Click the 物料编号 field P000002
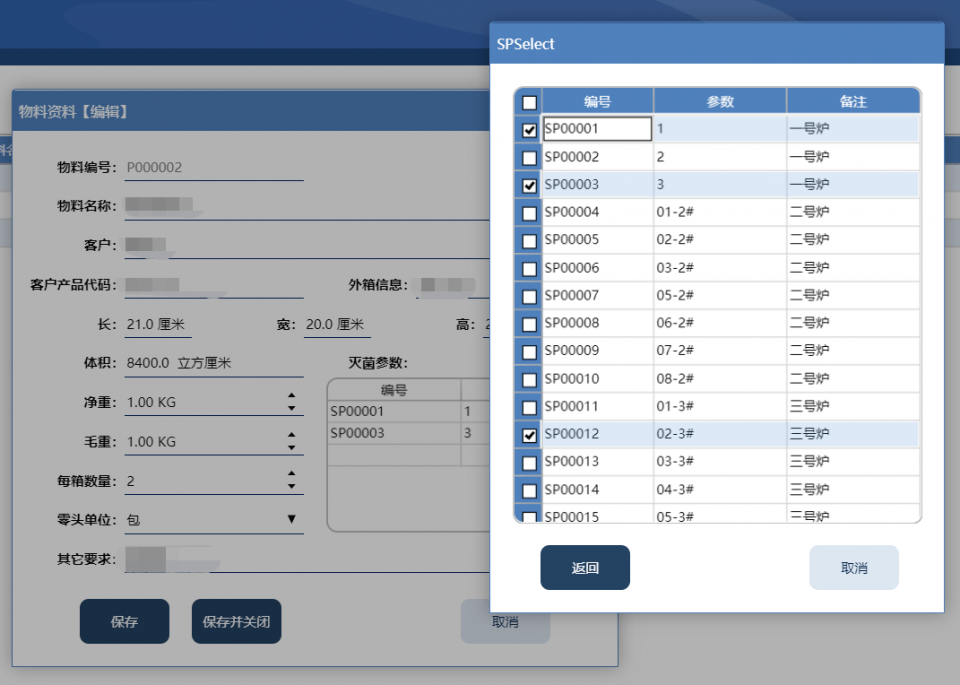The height and width of the screenshot is (685, 960). [214, 167]
